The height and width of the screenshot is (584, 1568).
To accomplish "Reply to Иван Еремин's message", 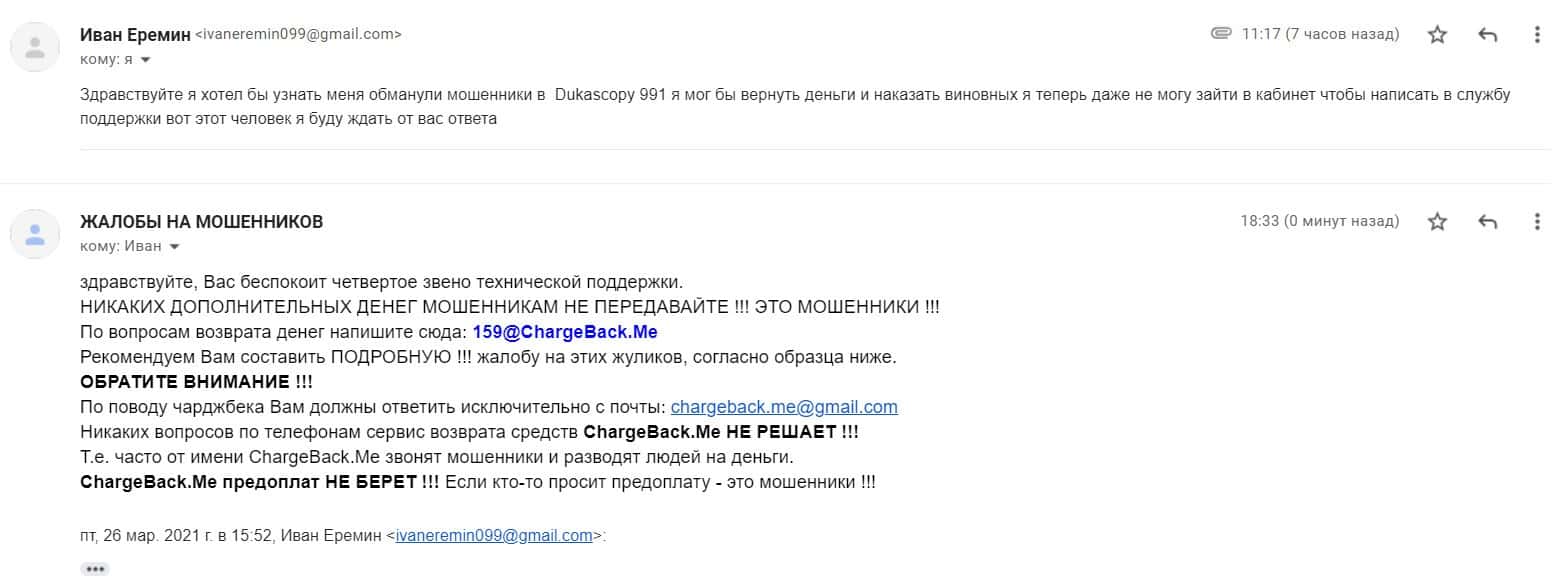I will (1487, 35).
